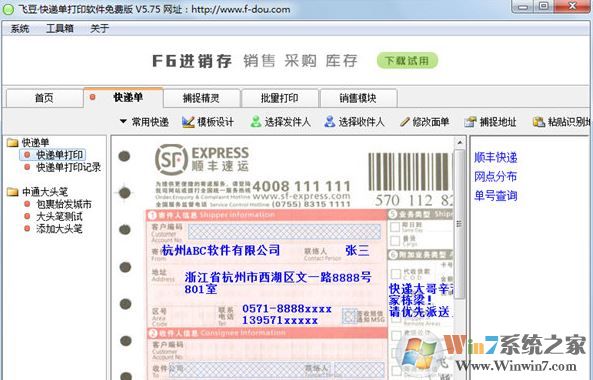
Task: Click the 选择收件人 person icon
Action: tap(329, 122)
